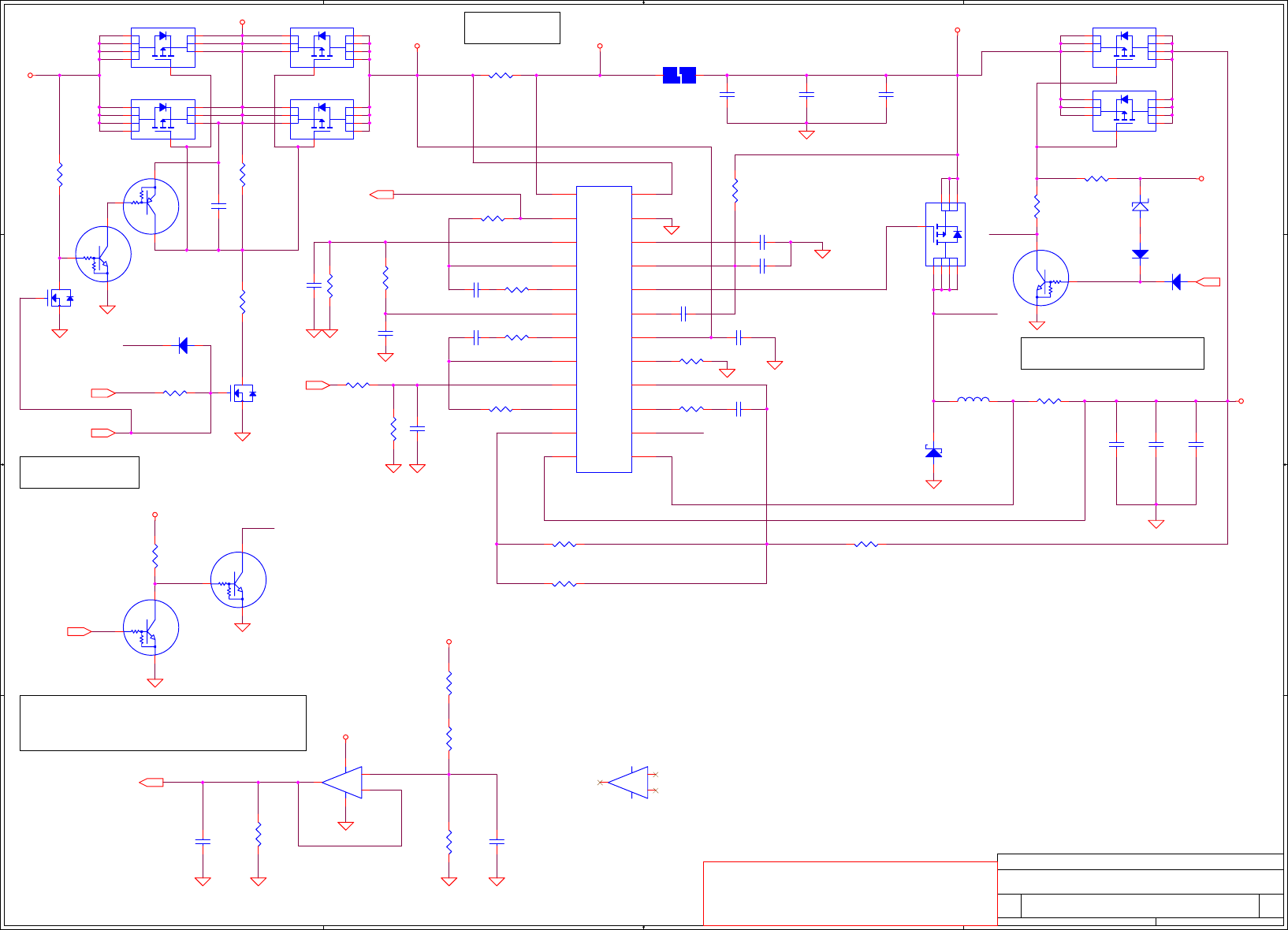Click the red-bordered title block area
The image size is (1288, 930).
coord(850,893)
